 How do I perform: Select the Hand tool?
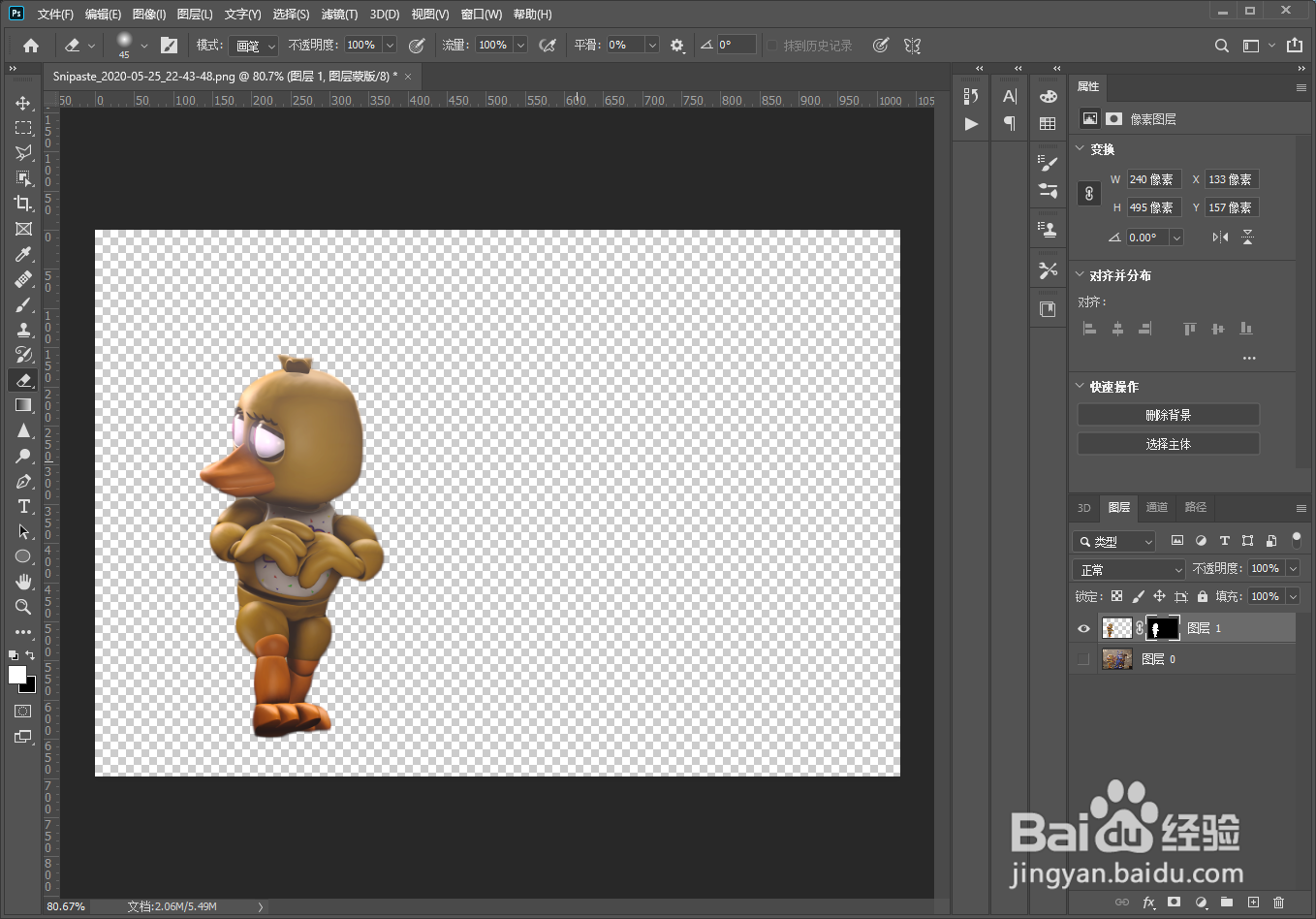point(23,582)
